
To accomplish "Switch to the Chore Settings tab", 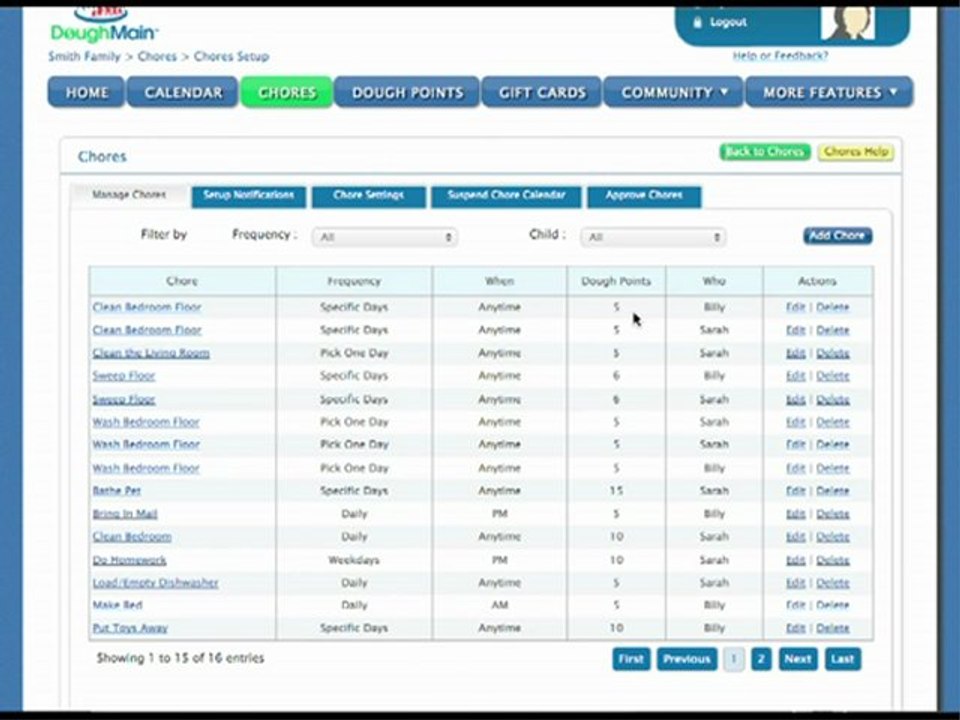I will point(369,196).
